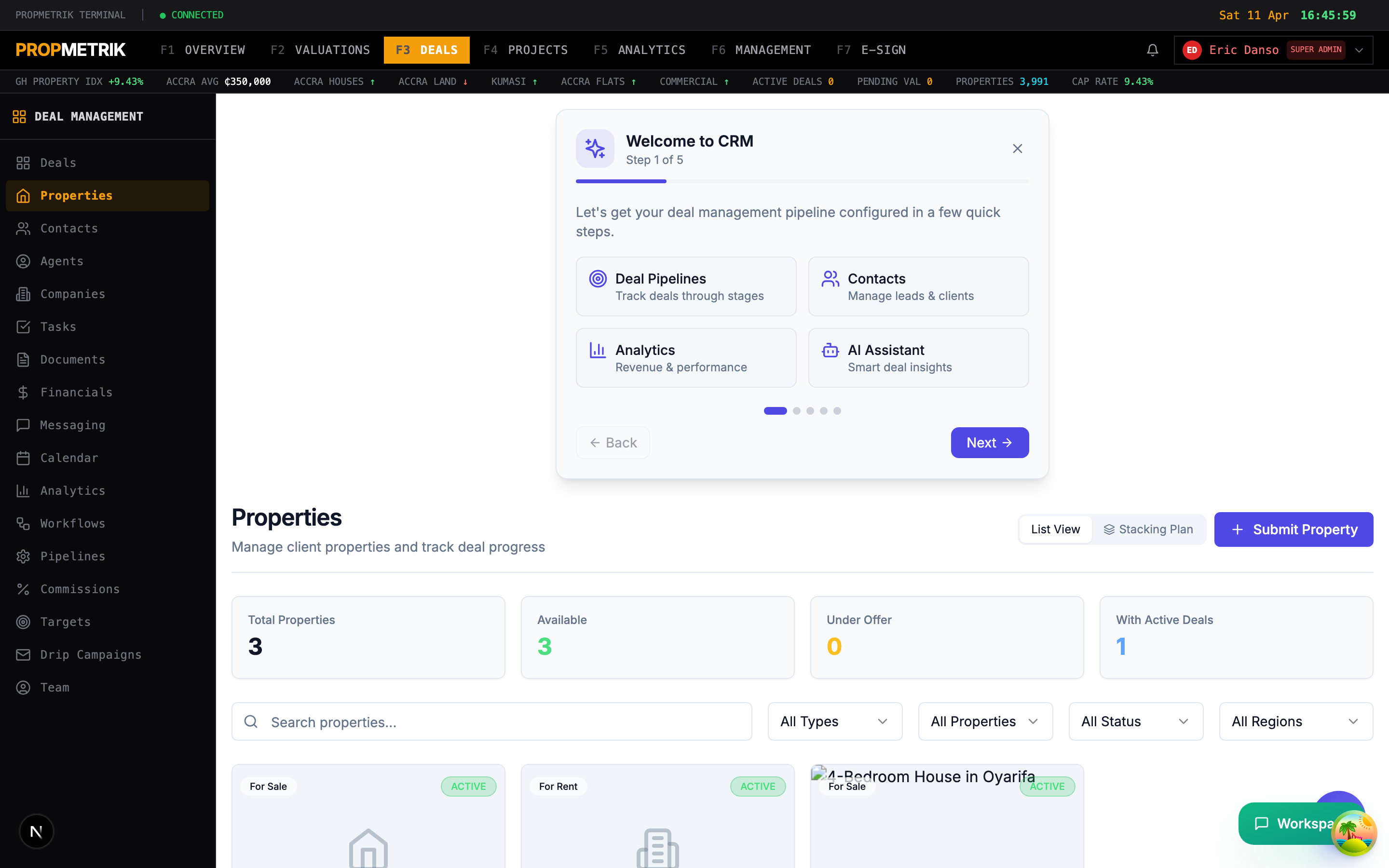Switch to List View

click(x=1055, y=529)
